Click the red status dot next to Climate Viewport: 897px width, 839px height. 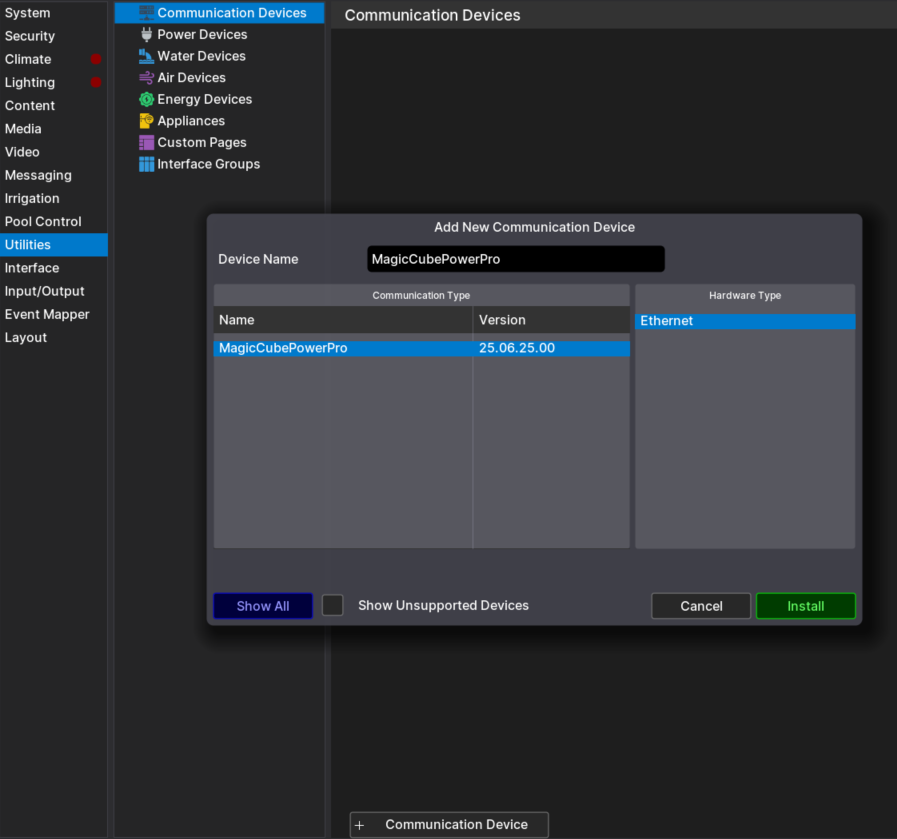(96, 59)
